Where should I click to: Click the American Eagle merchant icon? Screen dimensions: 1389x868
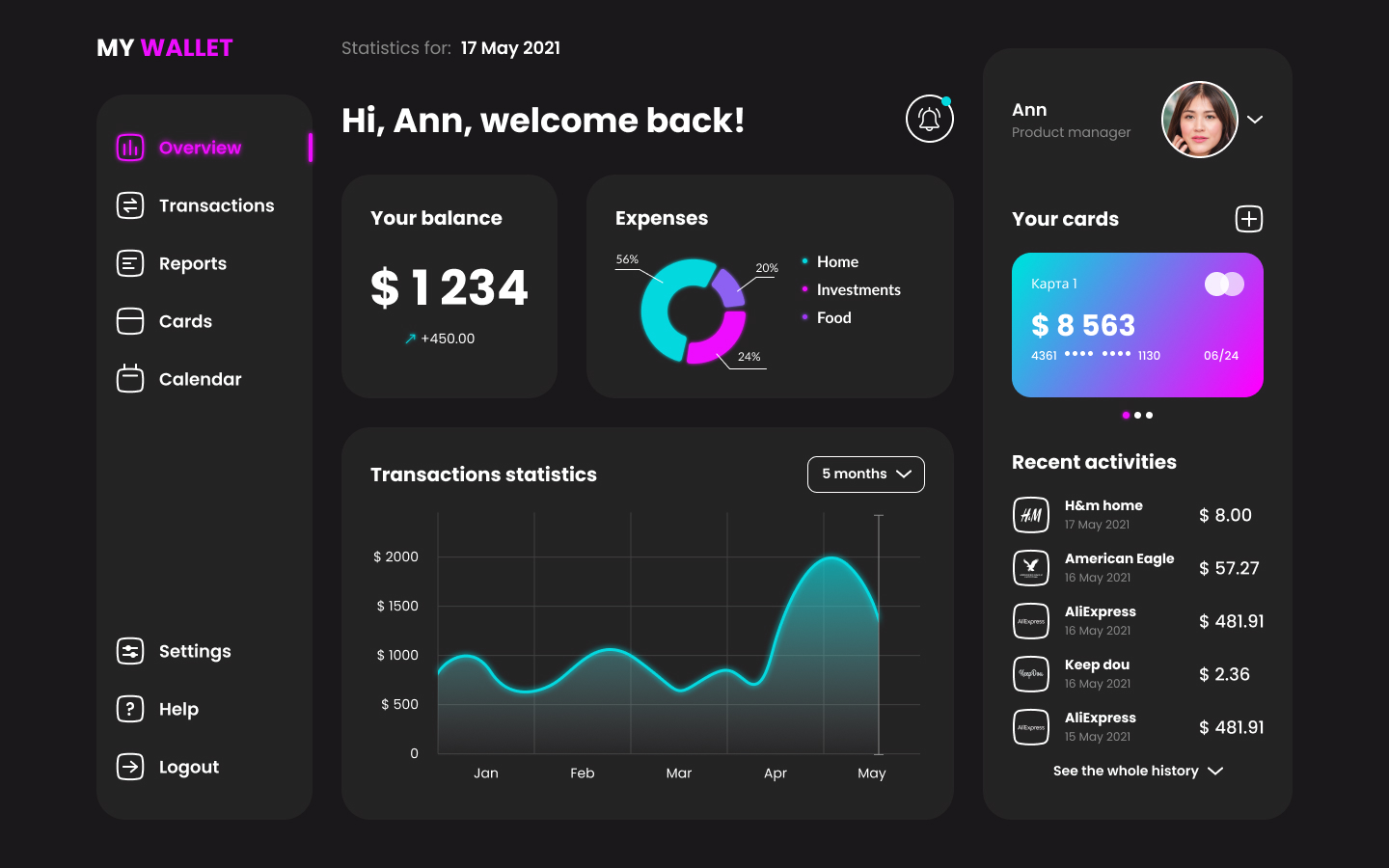pos(1031,568)
